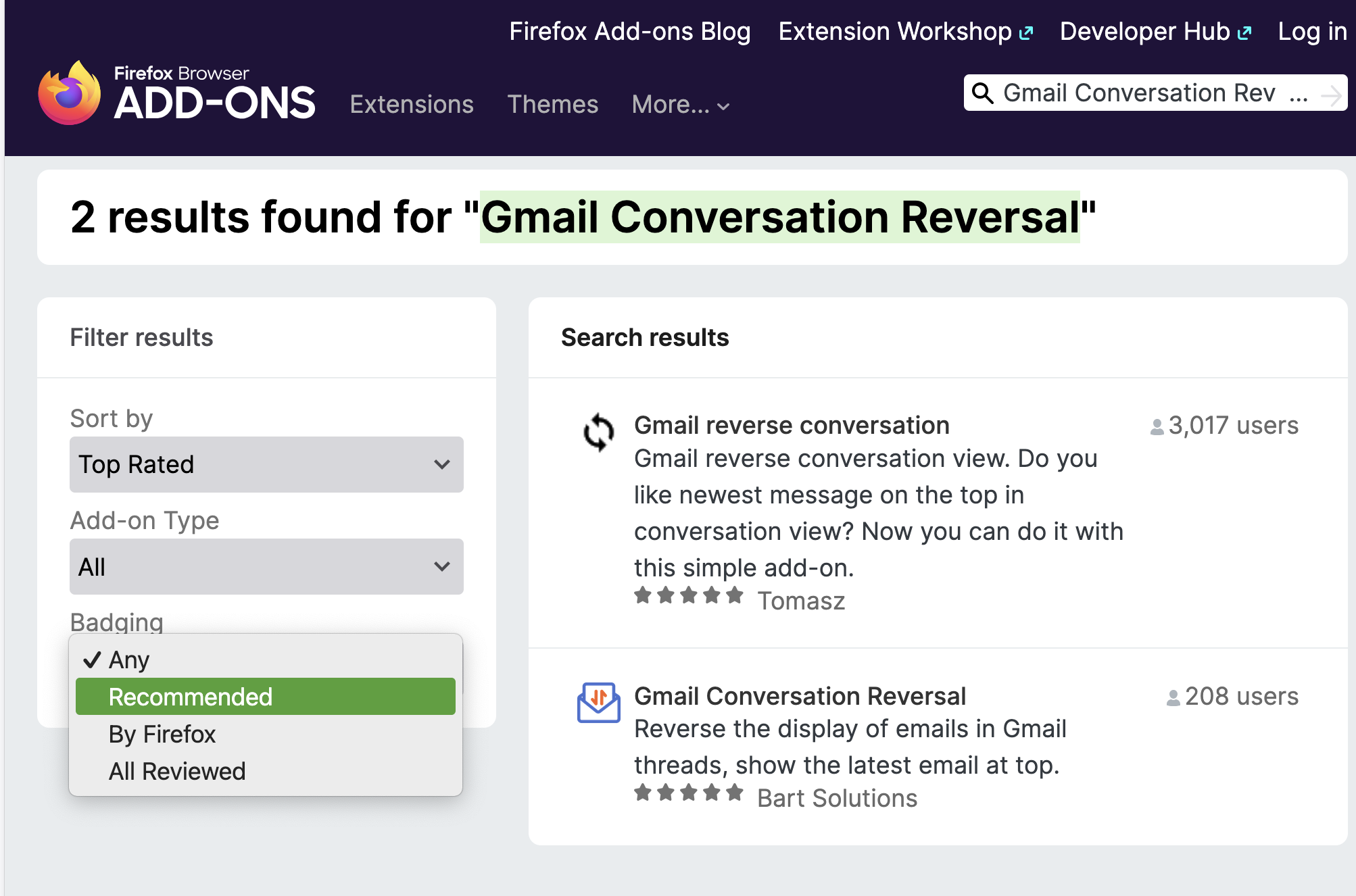This screenshot has width=1356, height=896.
Task: Open the Gmail reverse conversation rotate icon
Action: [598, 432]
